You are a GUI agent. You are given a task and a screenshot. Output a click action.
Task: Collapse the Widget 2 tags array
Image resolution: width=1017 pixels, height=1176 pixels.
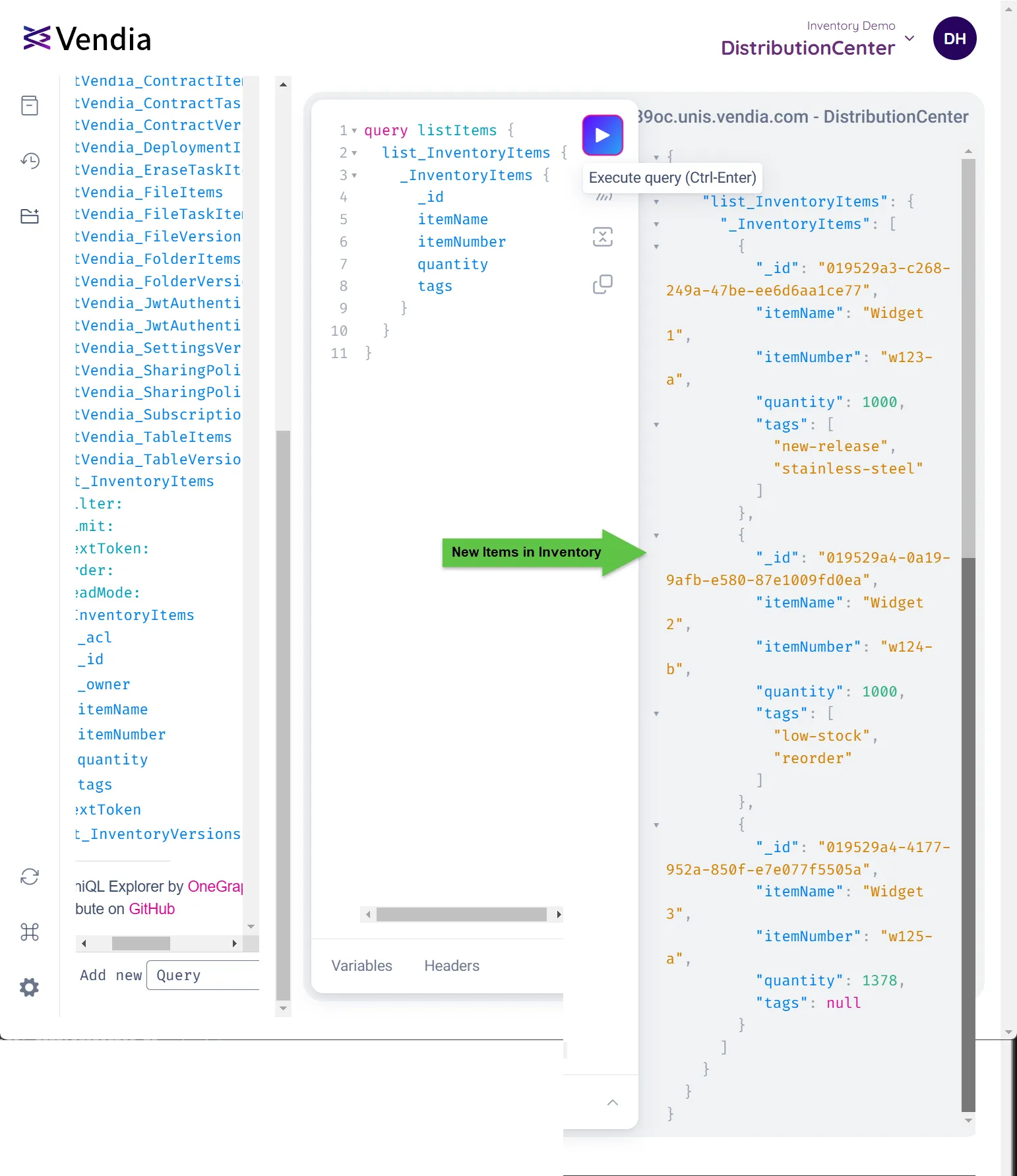(656, 714)
